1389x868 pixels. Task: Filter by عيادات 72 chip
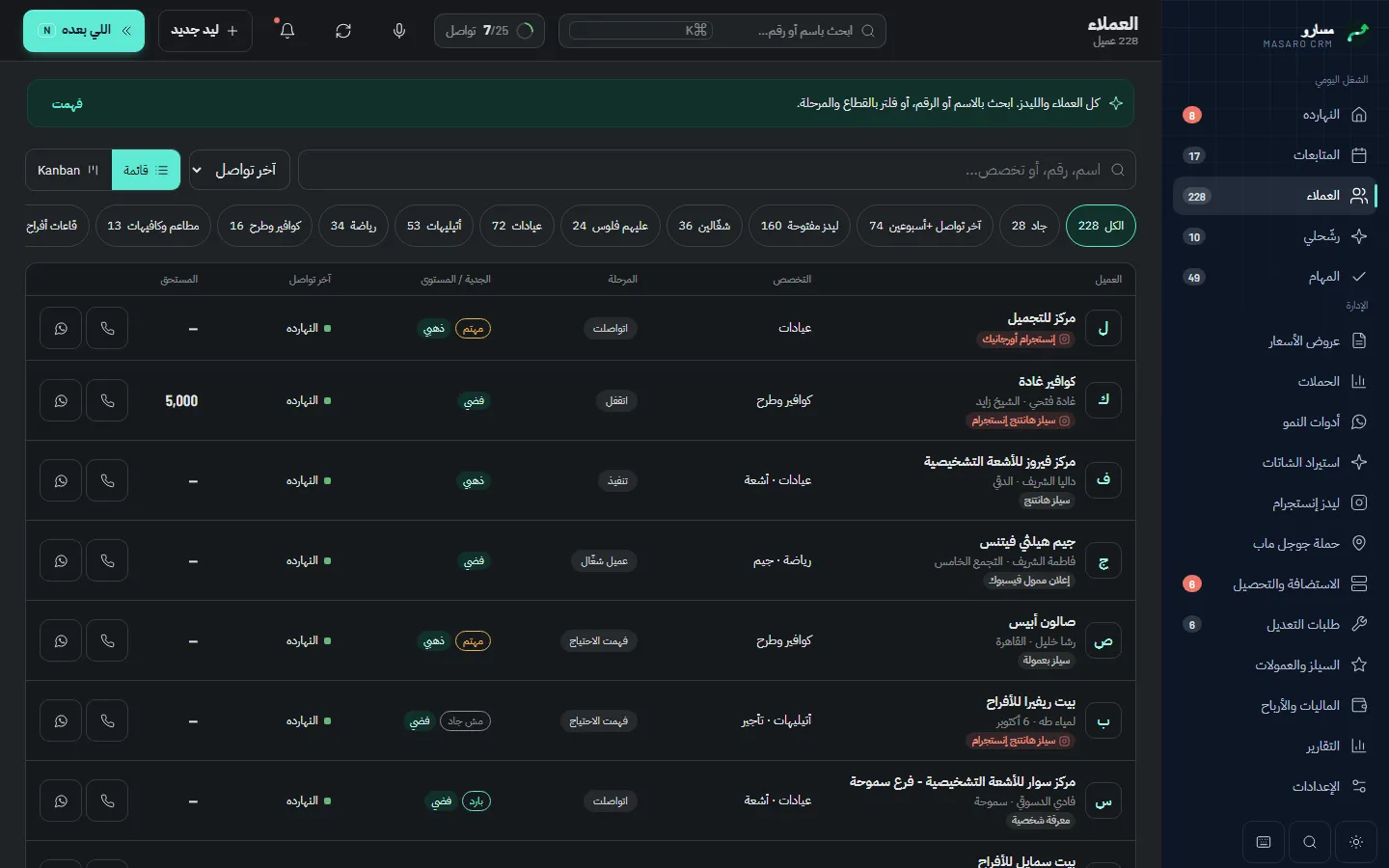[517, 226]
